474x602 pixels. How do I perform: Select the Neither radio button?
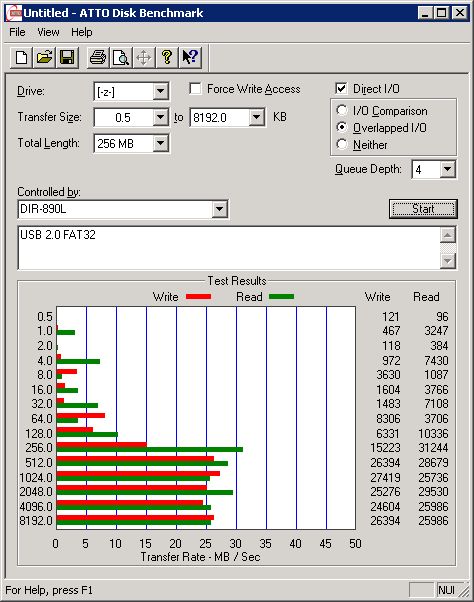click(x=342, y=144)
